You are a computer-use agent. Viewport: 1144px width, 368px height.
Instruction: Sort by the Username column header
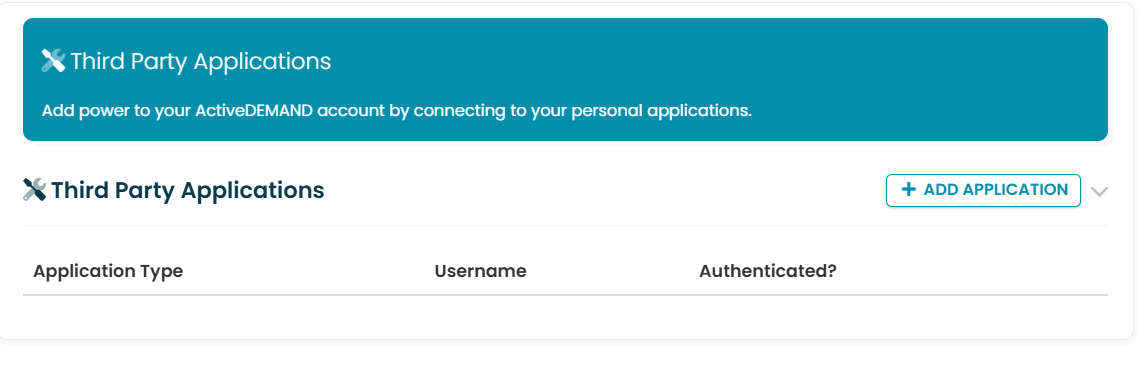click(480, 271)
